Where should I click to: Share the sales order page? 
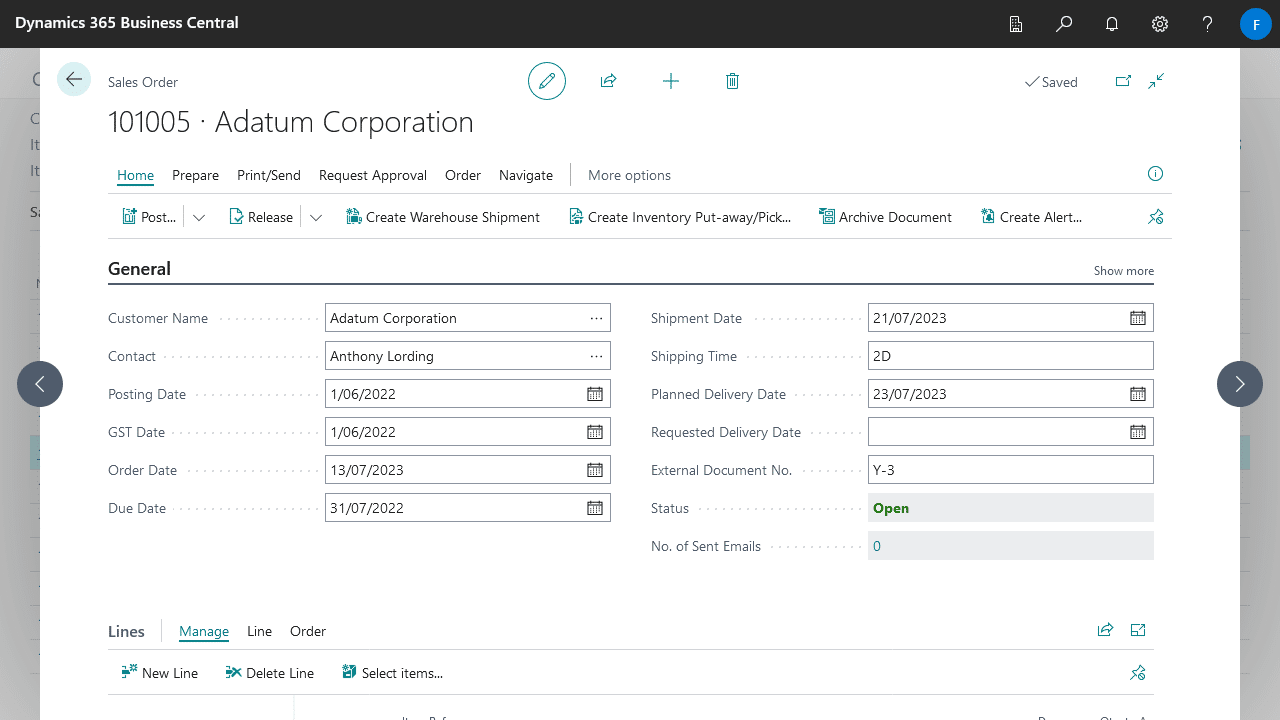608,81
